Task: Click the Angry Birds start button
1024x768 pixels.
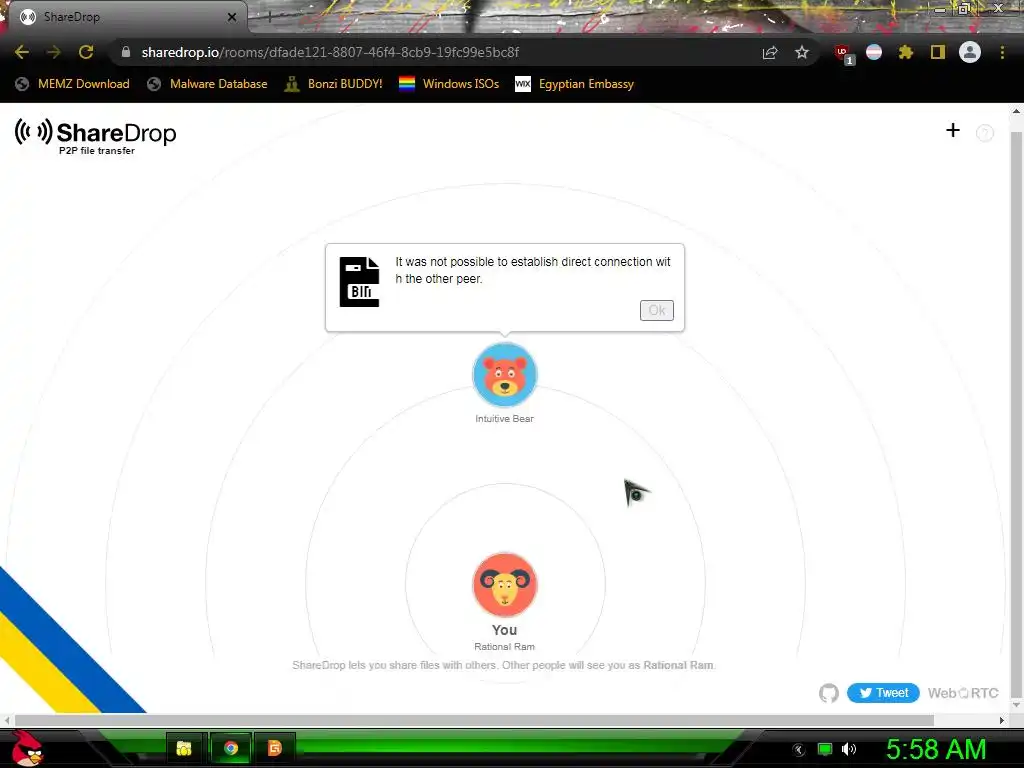Action: [x=27, y=748]
